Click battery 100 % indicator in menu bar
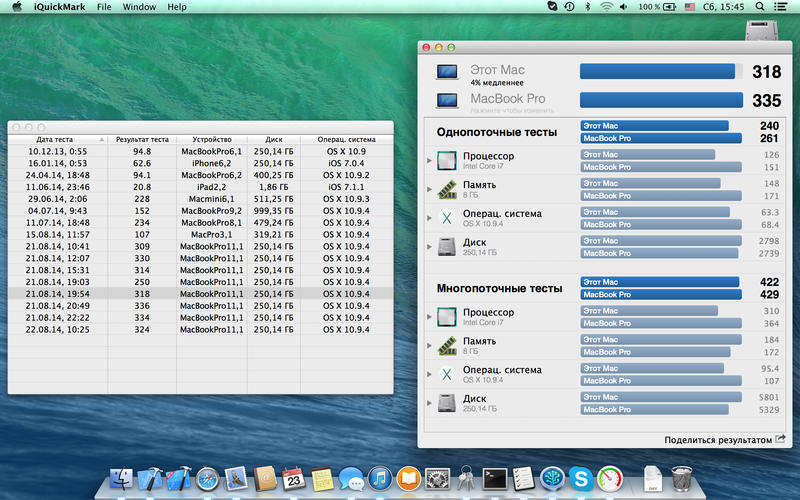The image size is (800, 500). click(657, 7)
